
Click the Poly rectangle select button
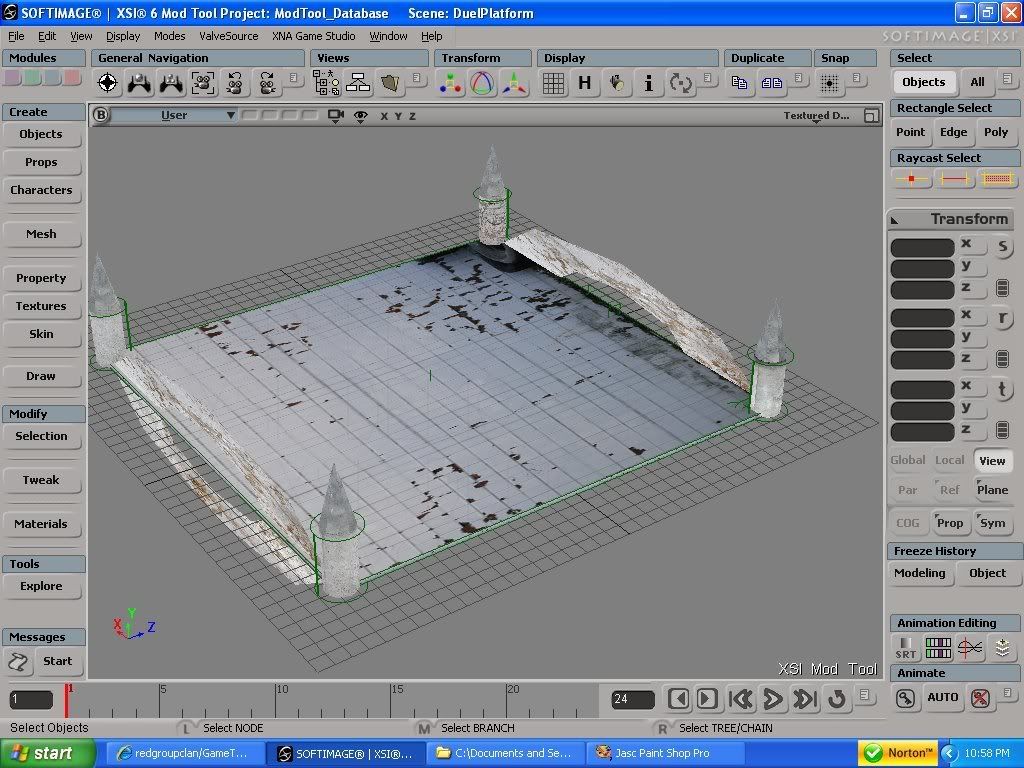tap(996, 132)
